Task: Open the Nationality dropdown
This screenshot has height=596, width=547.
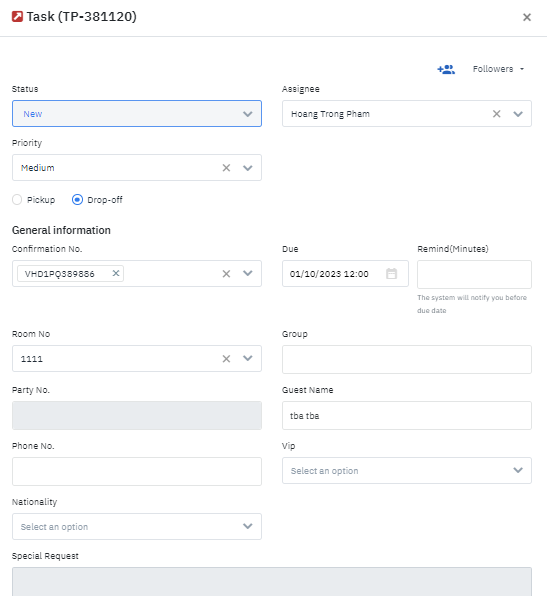Action: [137, 526]
